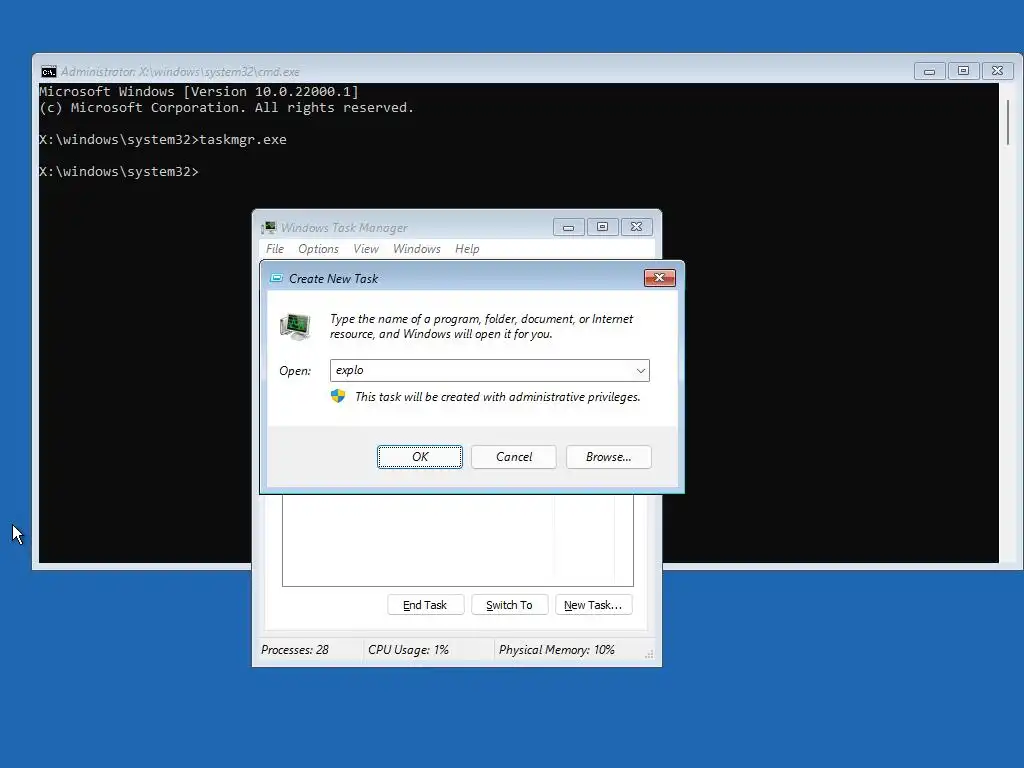Click the End Task button
Viewport: 1024px width, 768px height.
[425, 605]
